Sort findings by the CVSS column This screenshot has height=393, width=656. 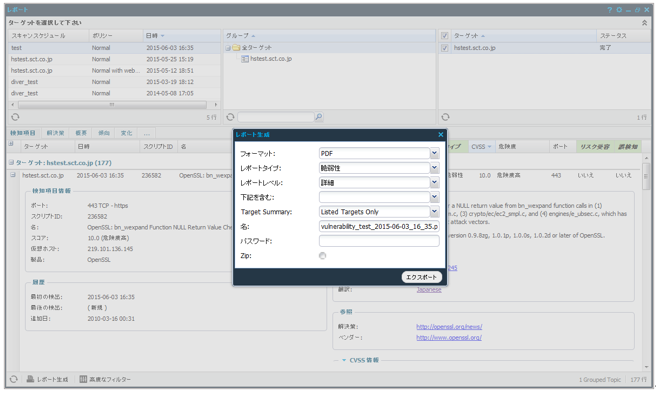481,146
